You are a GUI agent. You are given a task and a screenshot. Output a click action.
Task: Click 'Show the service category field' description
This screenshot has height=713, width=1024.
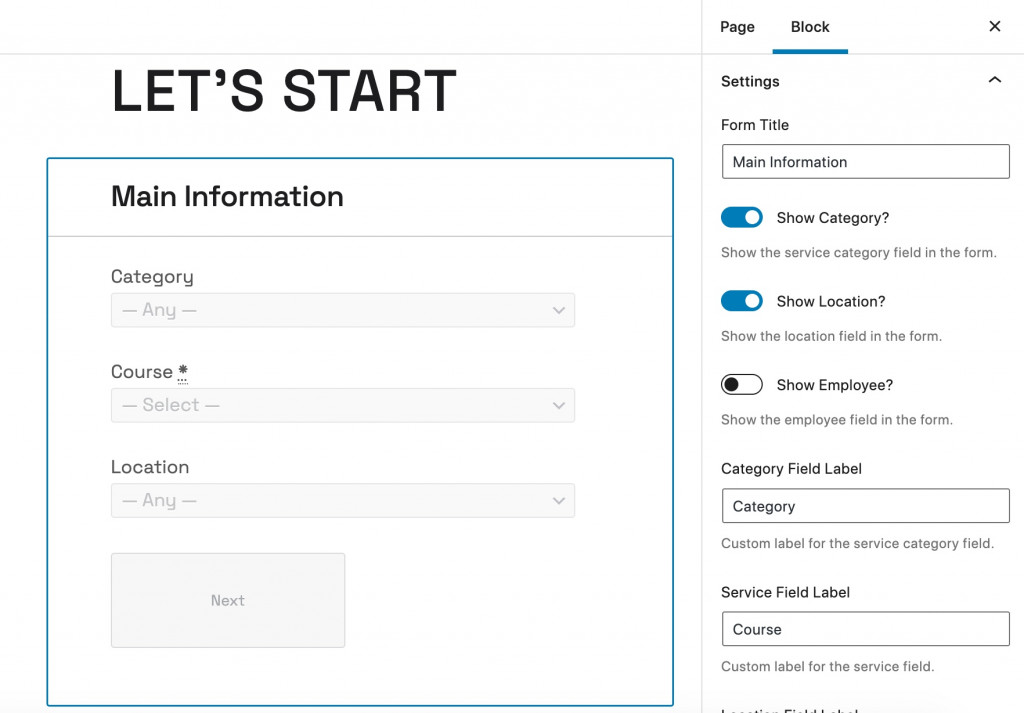[859, 253]
